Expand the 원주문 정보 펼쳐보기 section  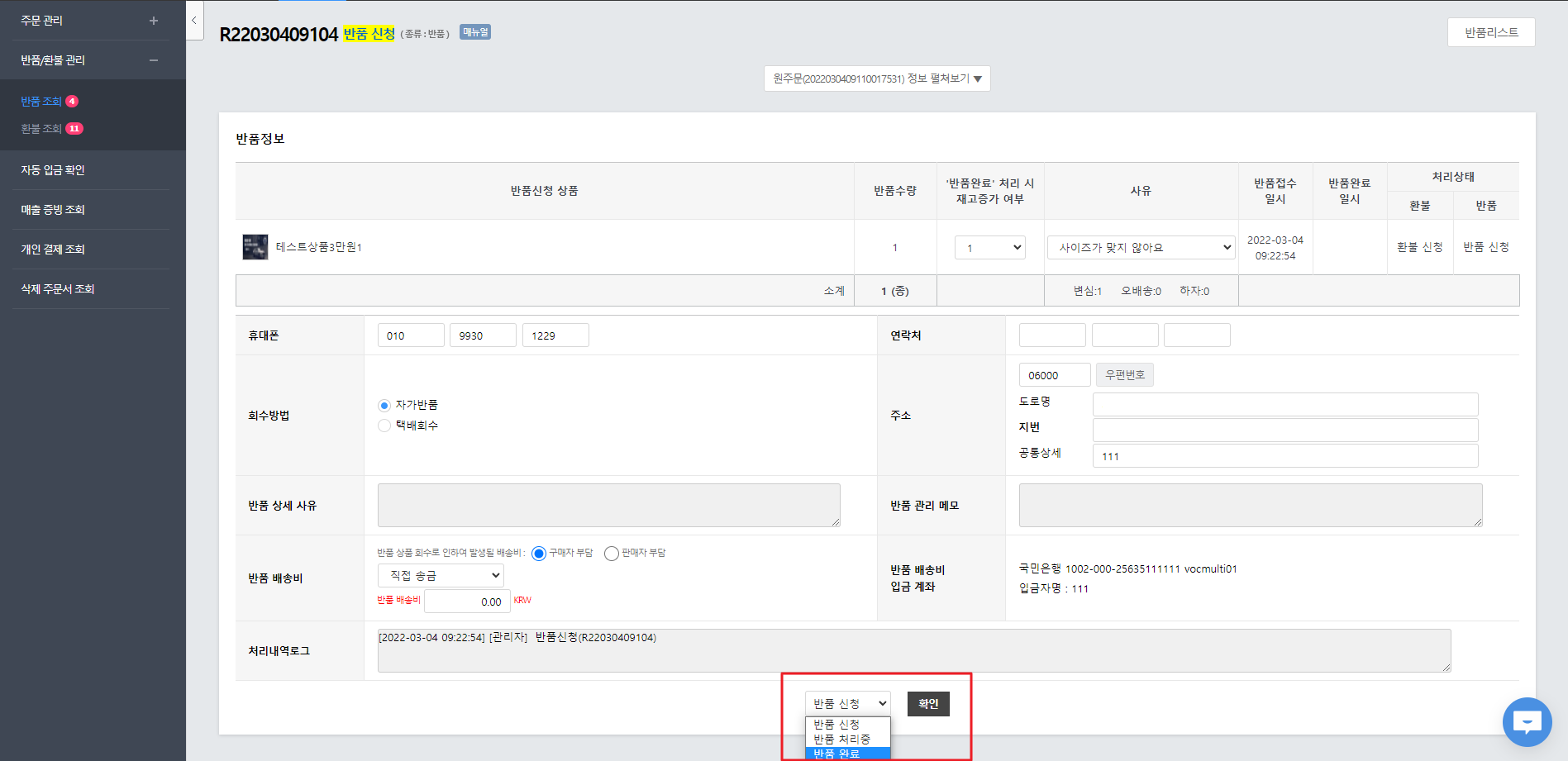coord(877,78)
